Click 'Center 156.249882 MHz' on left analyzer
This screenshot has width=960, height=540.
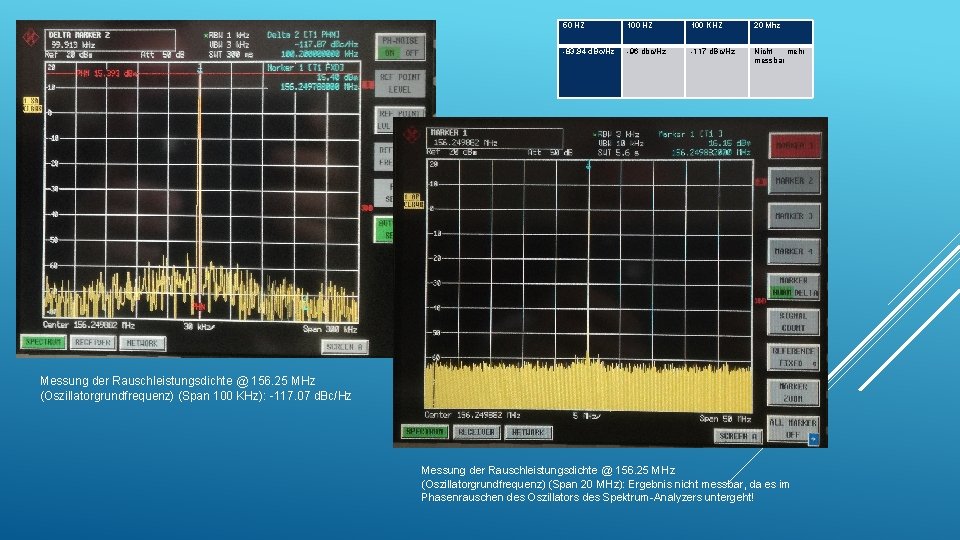click(x=89, y=325)
